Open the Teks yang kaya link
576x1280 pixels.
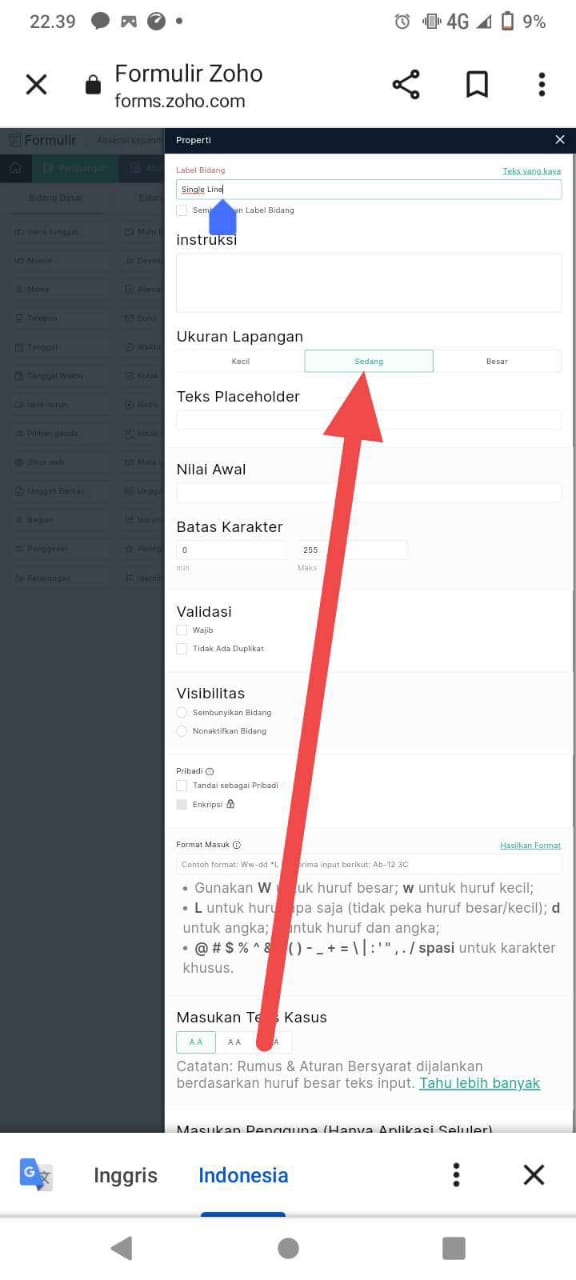point(531,171)
